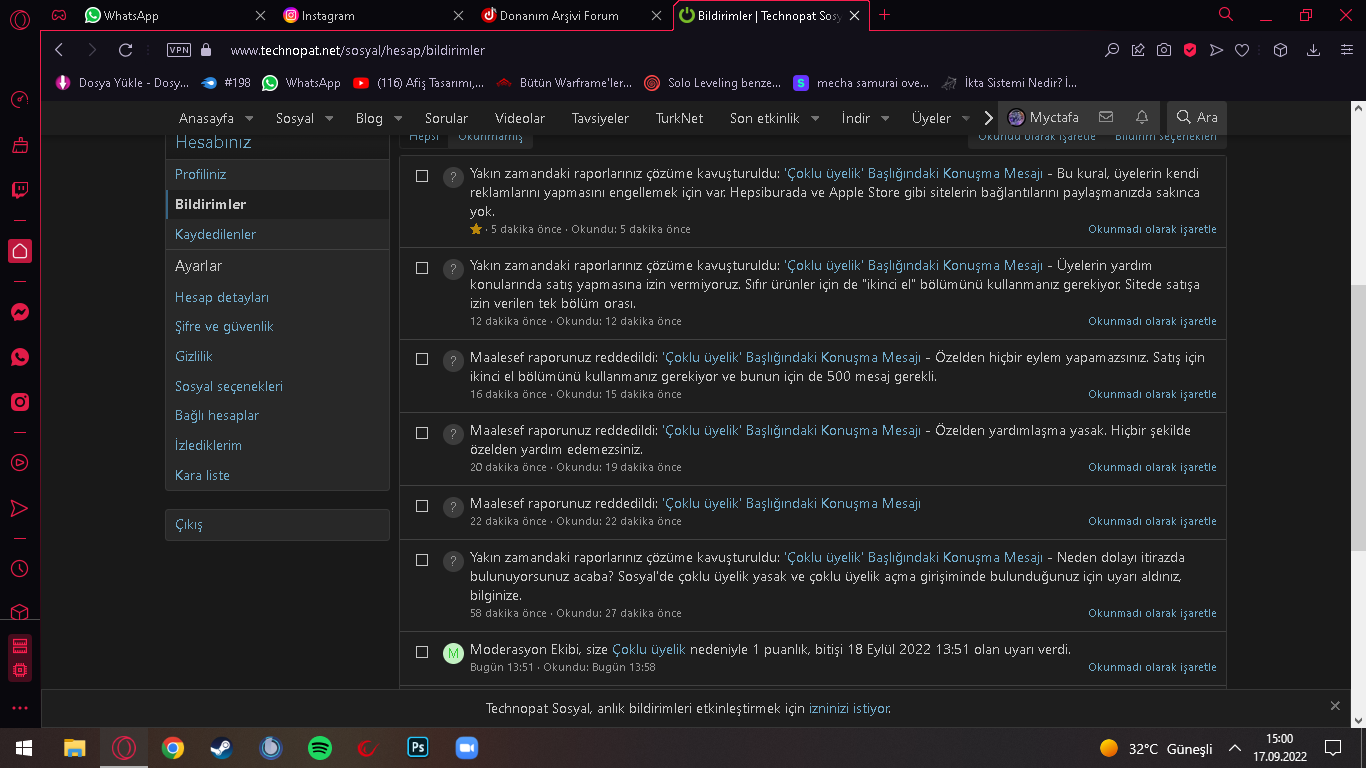Expand the İndir menu dropdown arrow

885,118
